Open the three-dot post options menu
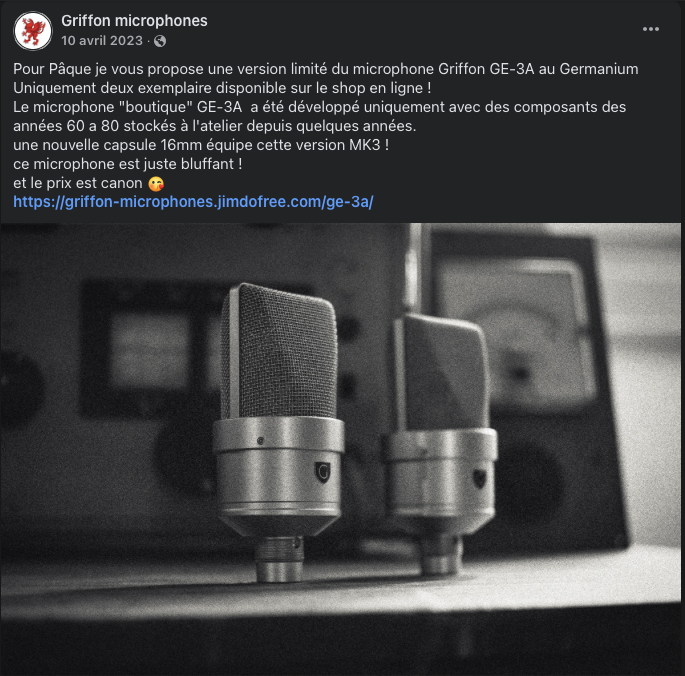The height and width of the screenshot is (676, 685). 650,29
